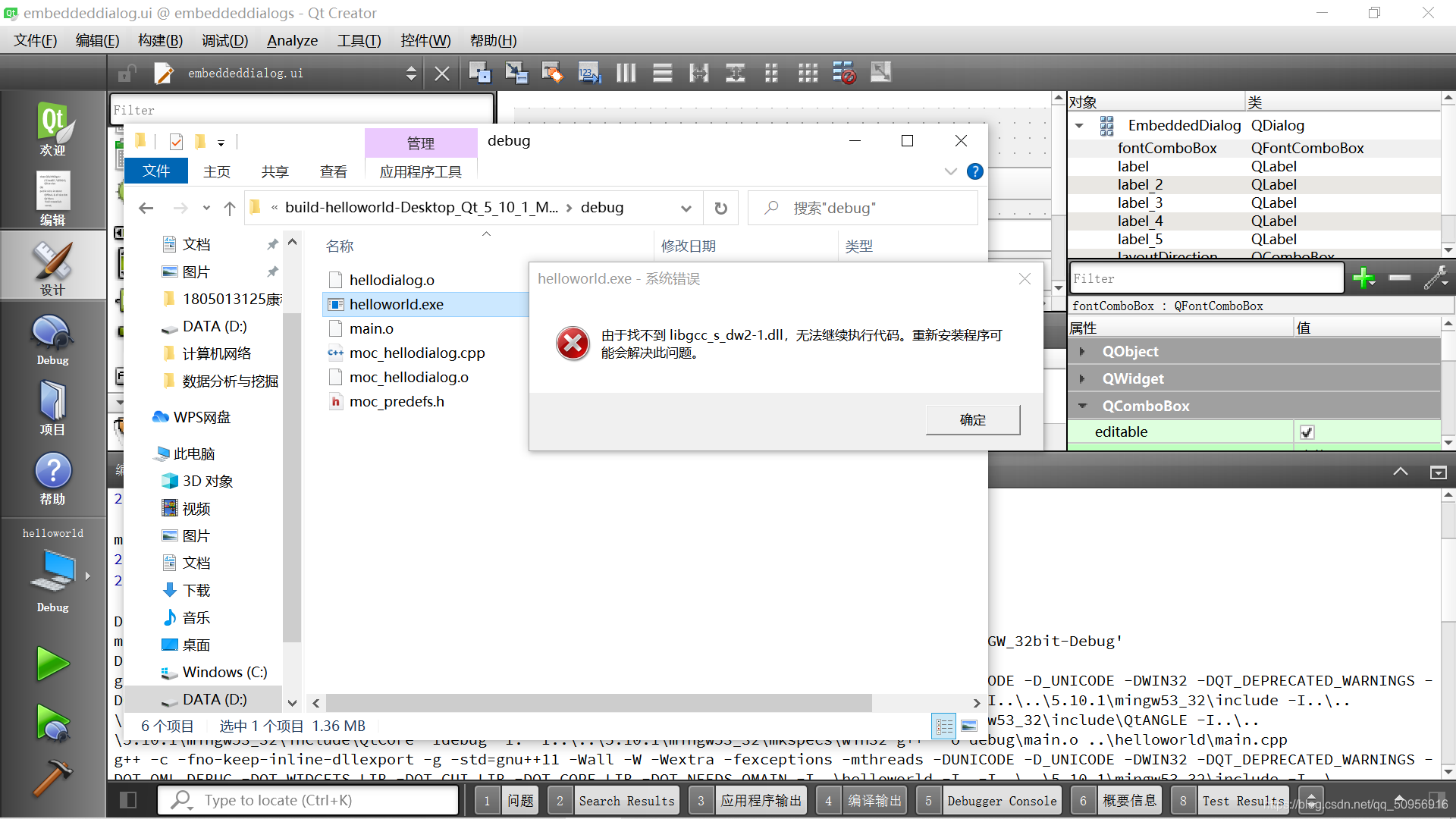1456x819 pixels.
Task: Open the 查看 tab in Explorer ribbon
Action: click(333, 171)
